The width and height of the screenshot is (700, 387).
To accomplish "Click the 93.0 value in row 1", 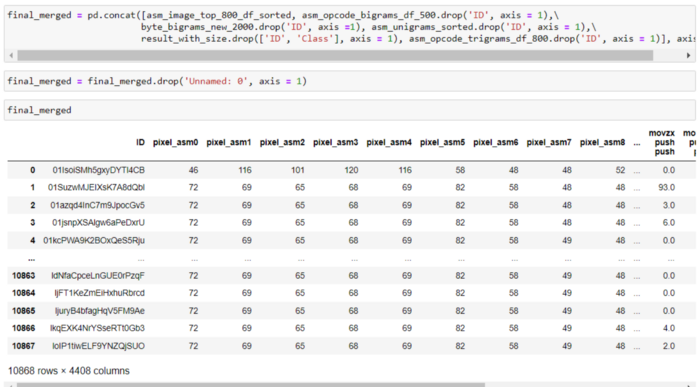I will (x=667, y=187).
